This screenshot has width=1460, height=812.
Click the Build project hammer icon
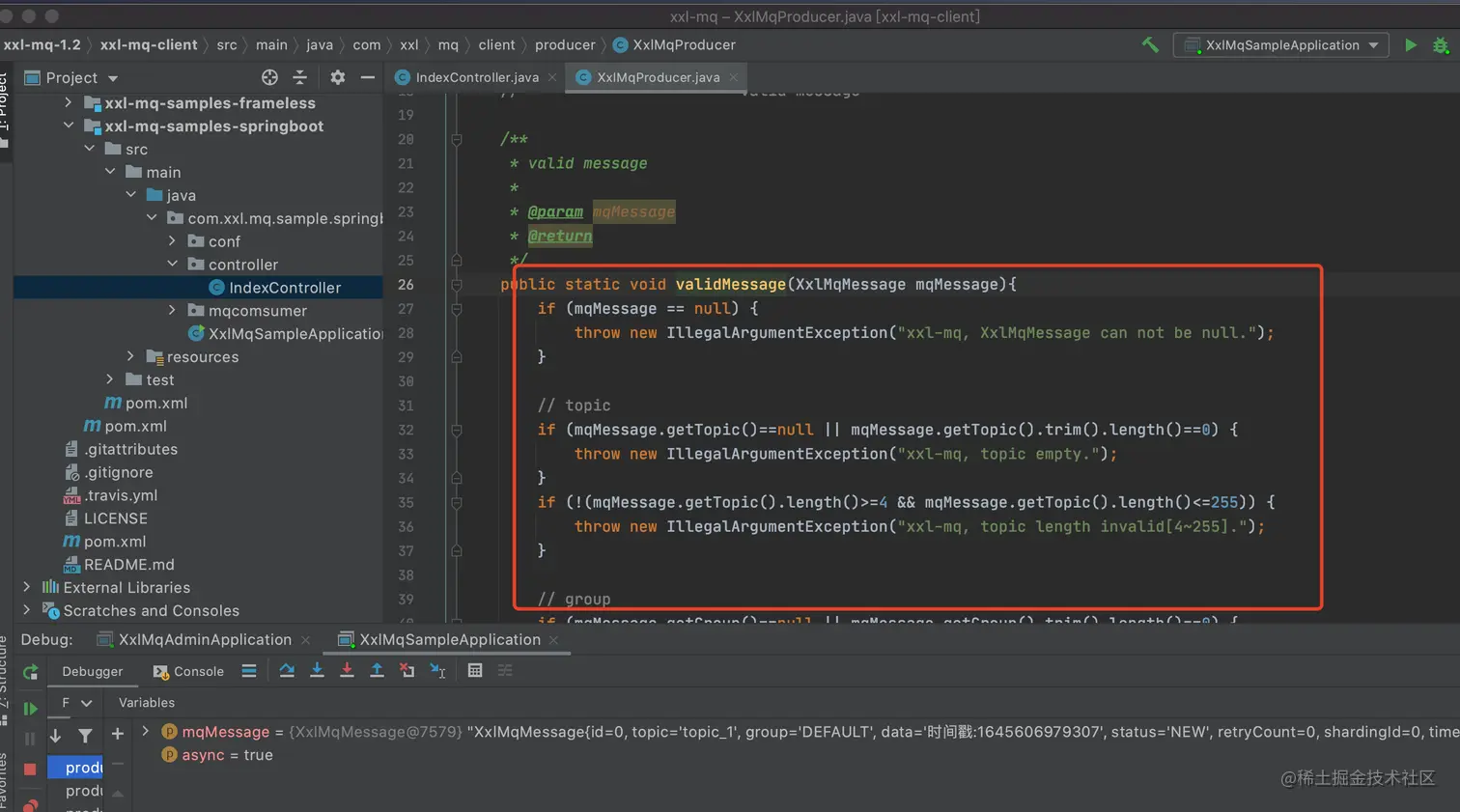coord(1150,44)
